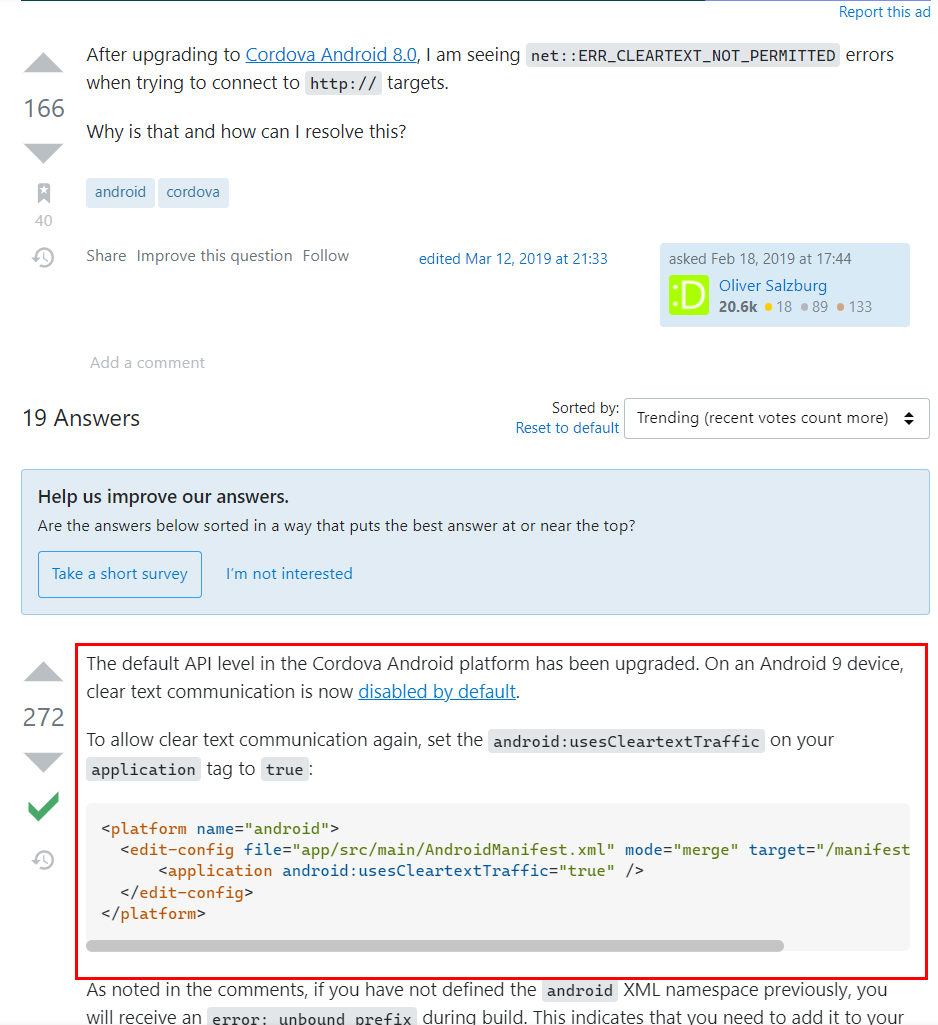This screenshot has height=1025, width=938.
Task: Click the code block horizontal scrollbar
Action: pos(435,946)
